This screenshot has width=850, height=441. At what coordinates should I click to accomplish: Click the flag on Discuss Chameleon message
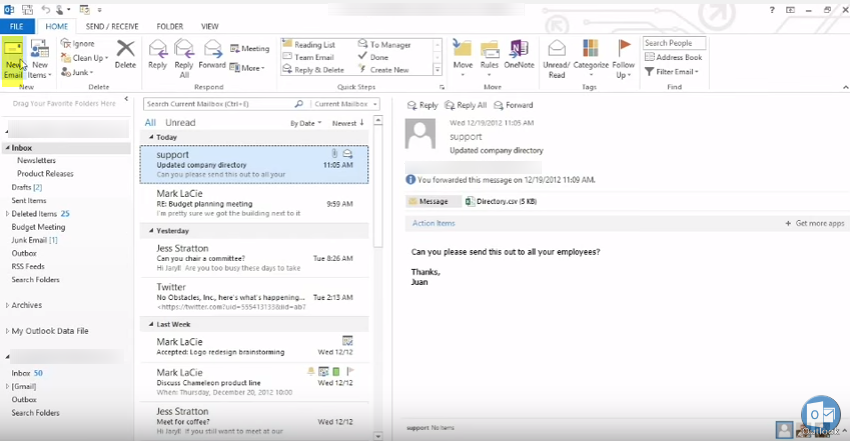pyautogui.click(x=350, y=371)
